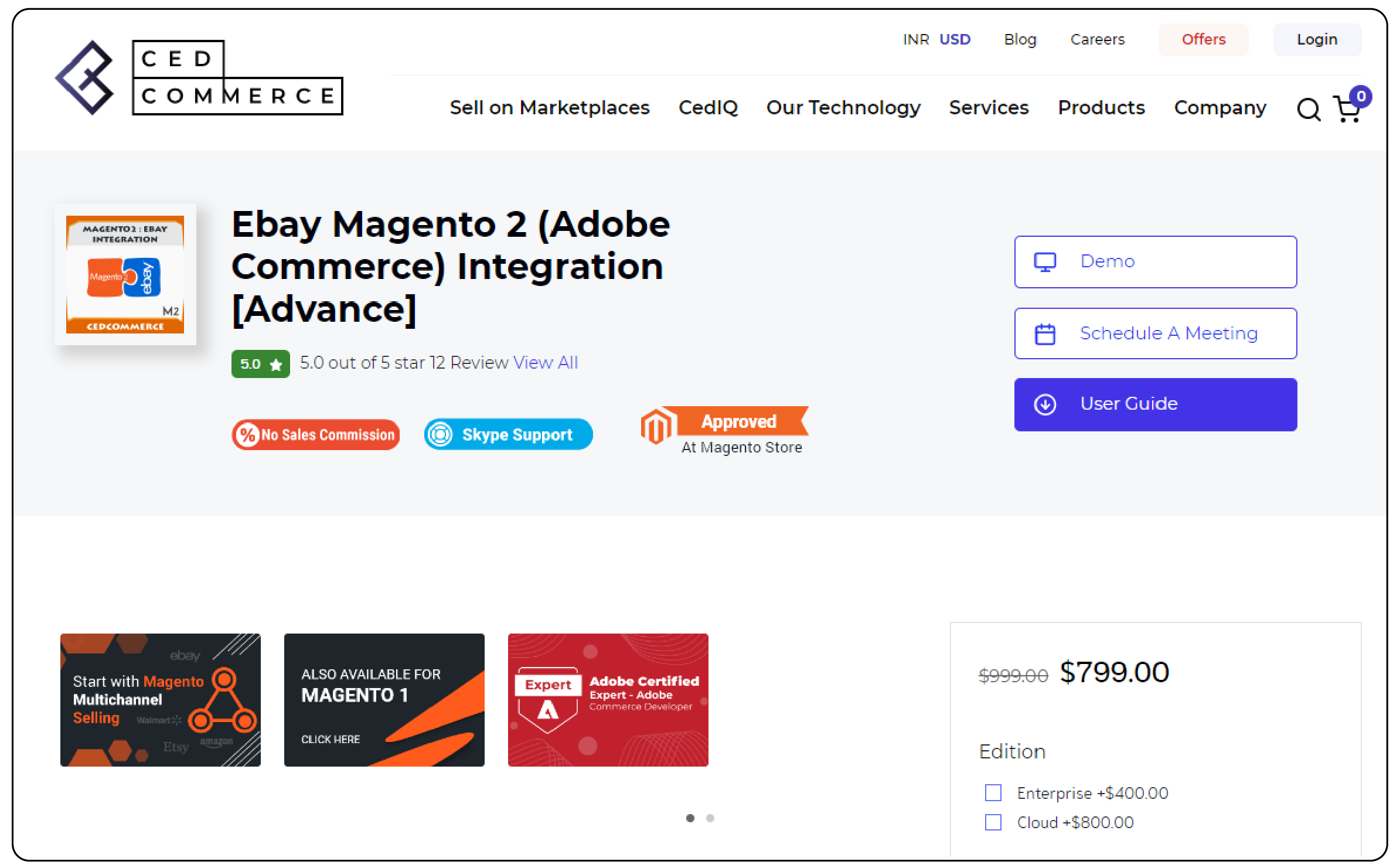The width and height of the screenshot is (1400, 868).
Task: Click the $799.00 price text
Action: (1115, 672)
